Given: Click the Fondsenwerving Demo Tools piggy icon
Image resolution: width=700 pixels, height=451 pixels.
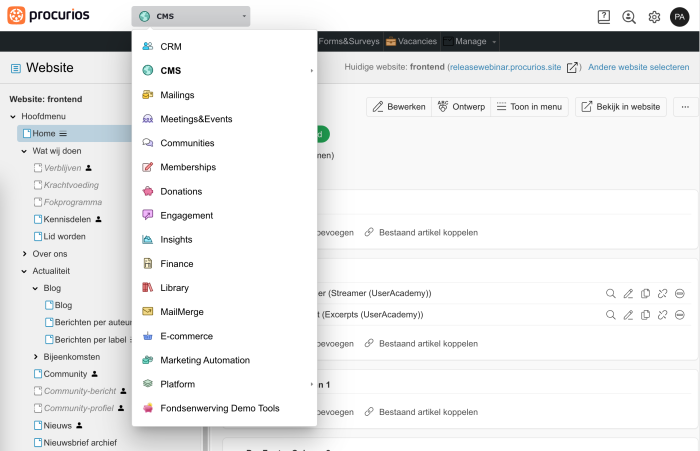Looking at the screenshot, I should [148, 408].
